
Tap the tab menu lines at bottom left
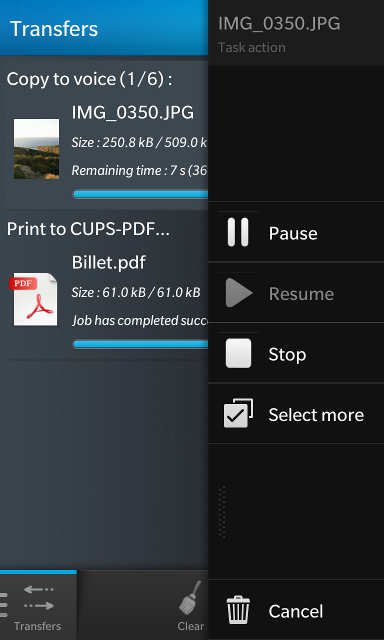4,604
